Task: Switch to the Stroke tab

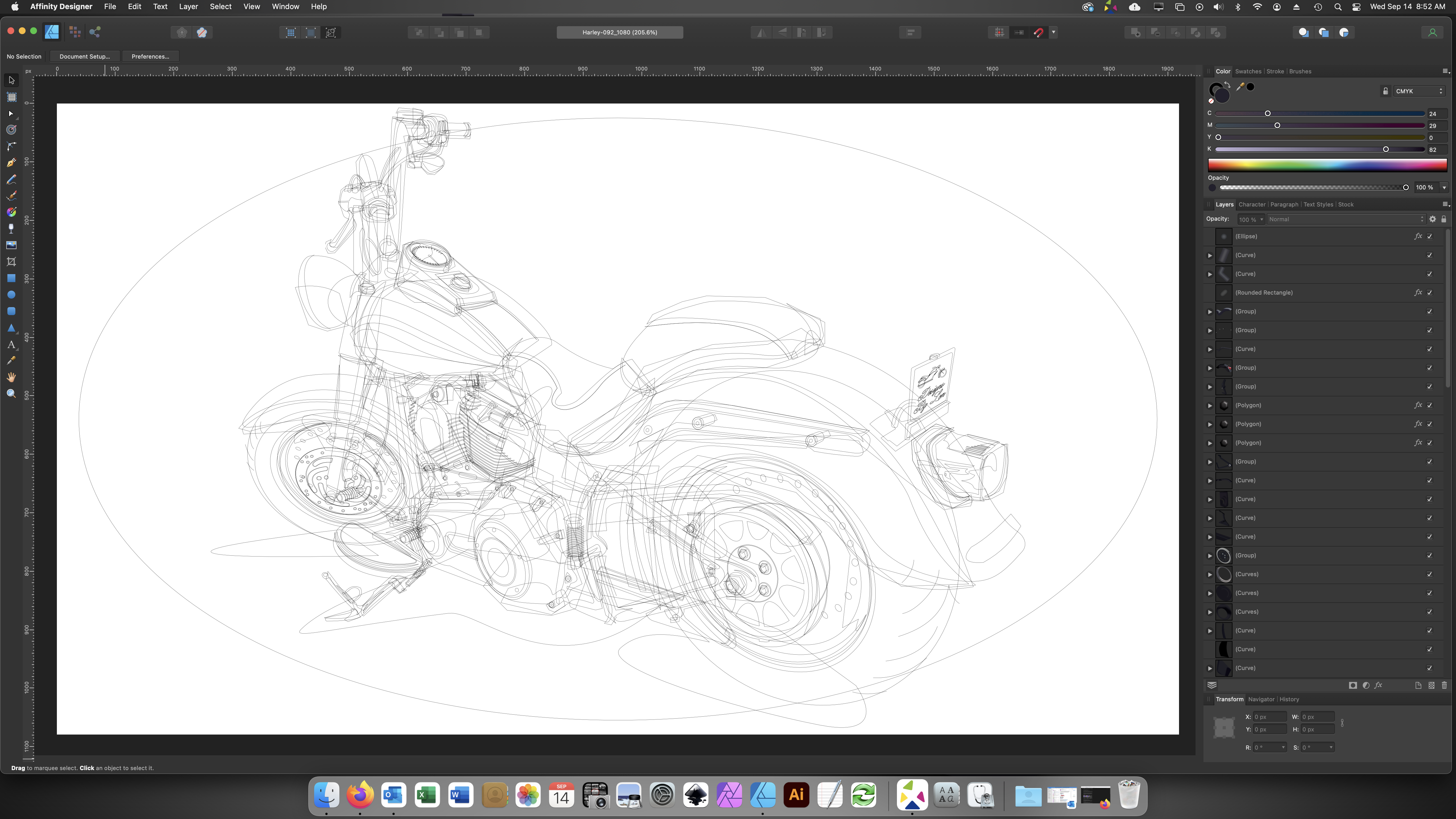Action: coord(1275,71)
